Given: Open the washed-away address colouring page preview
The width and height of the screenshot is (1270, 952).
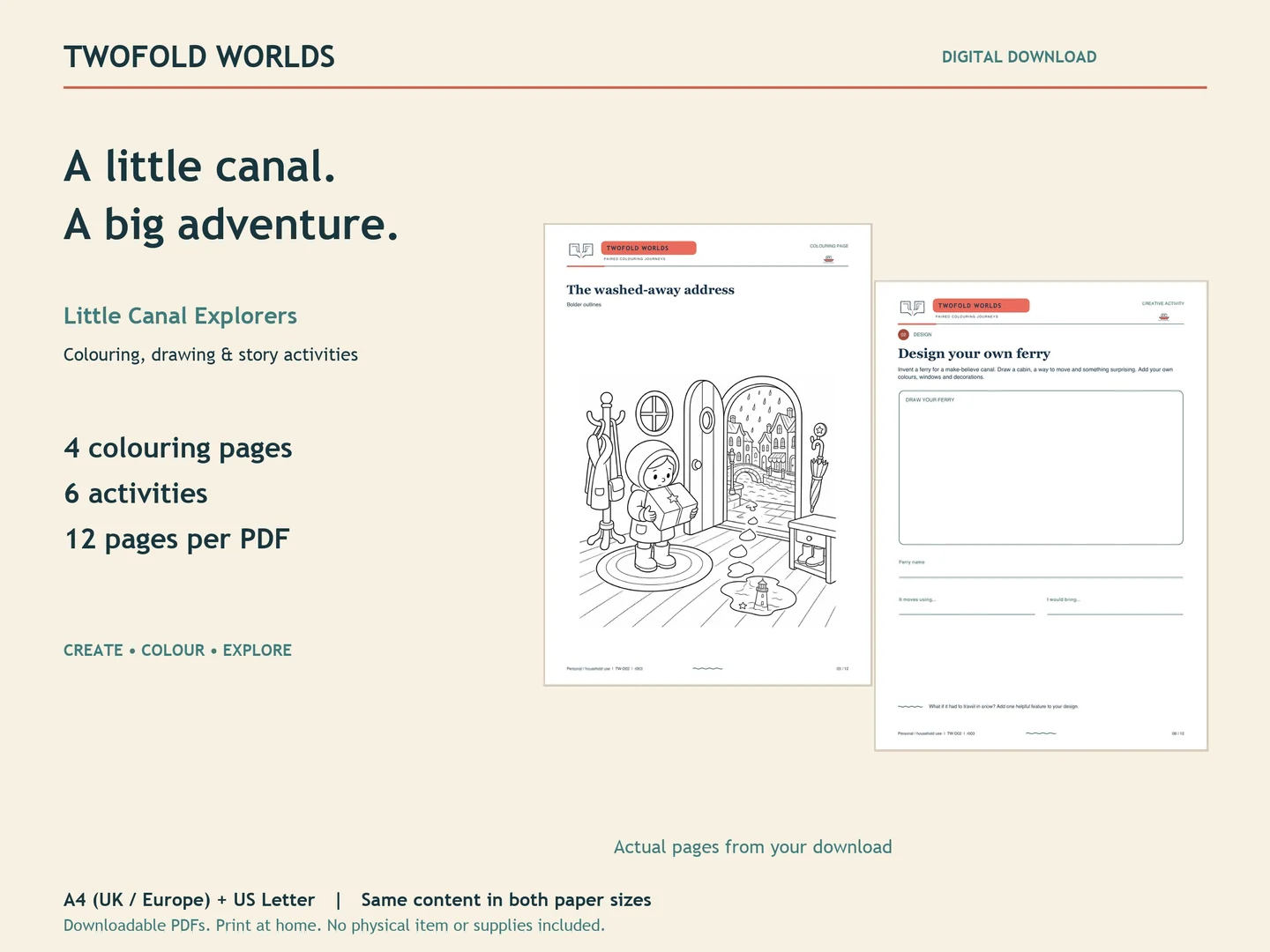Looking at the screenshot, I should (x=707, y=455).
